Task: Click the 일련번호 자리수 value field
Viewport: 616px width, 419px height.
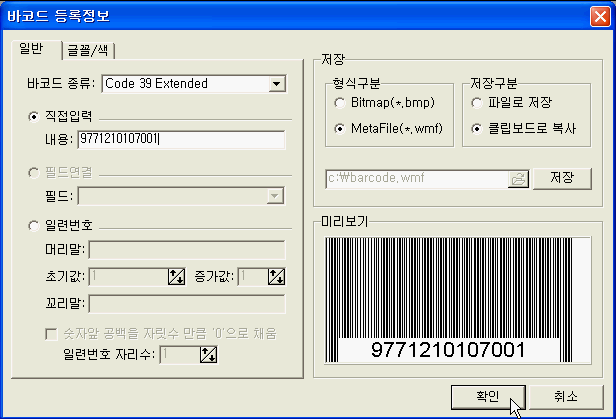Action: pyautogui.click(x=180, y=355)
